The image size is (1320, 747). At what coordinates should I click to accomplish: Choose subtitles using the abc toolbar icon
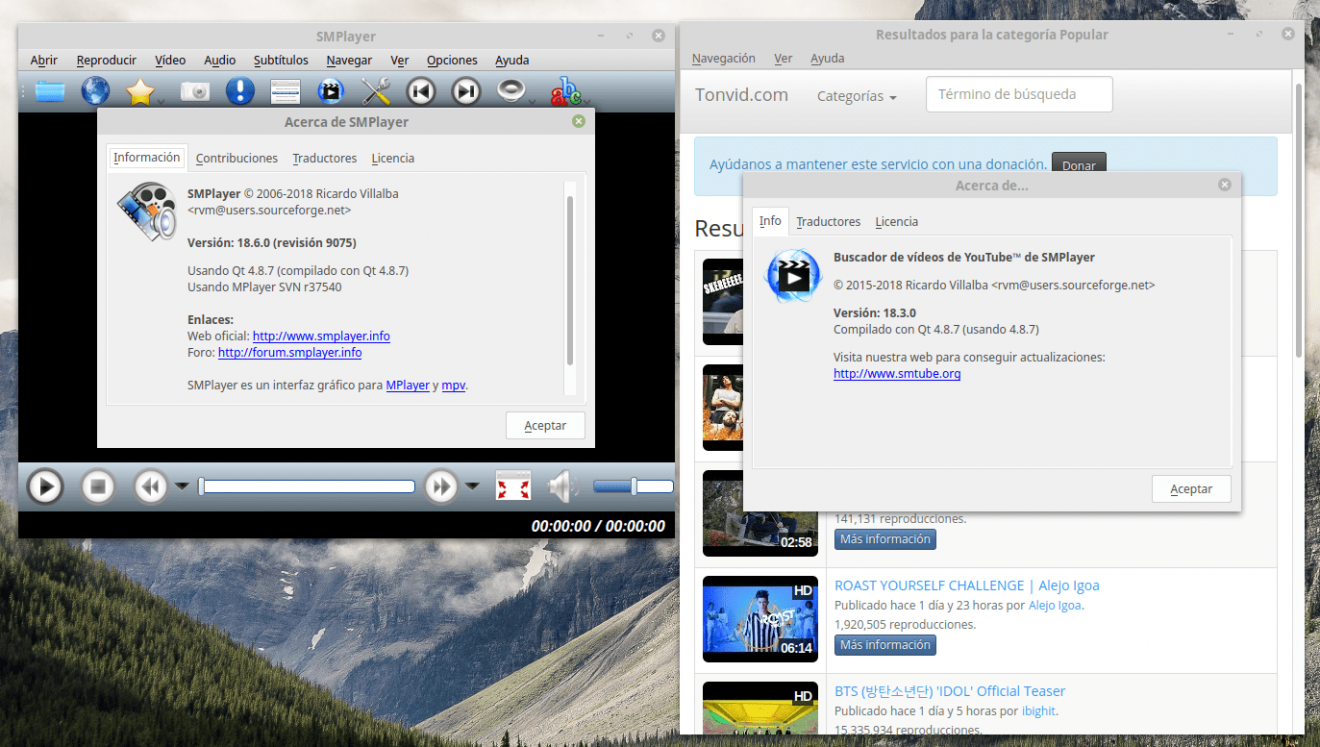565,93
